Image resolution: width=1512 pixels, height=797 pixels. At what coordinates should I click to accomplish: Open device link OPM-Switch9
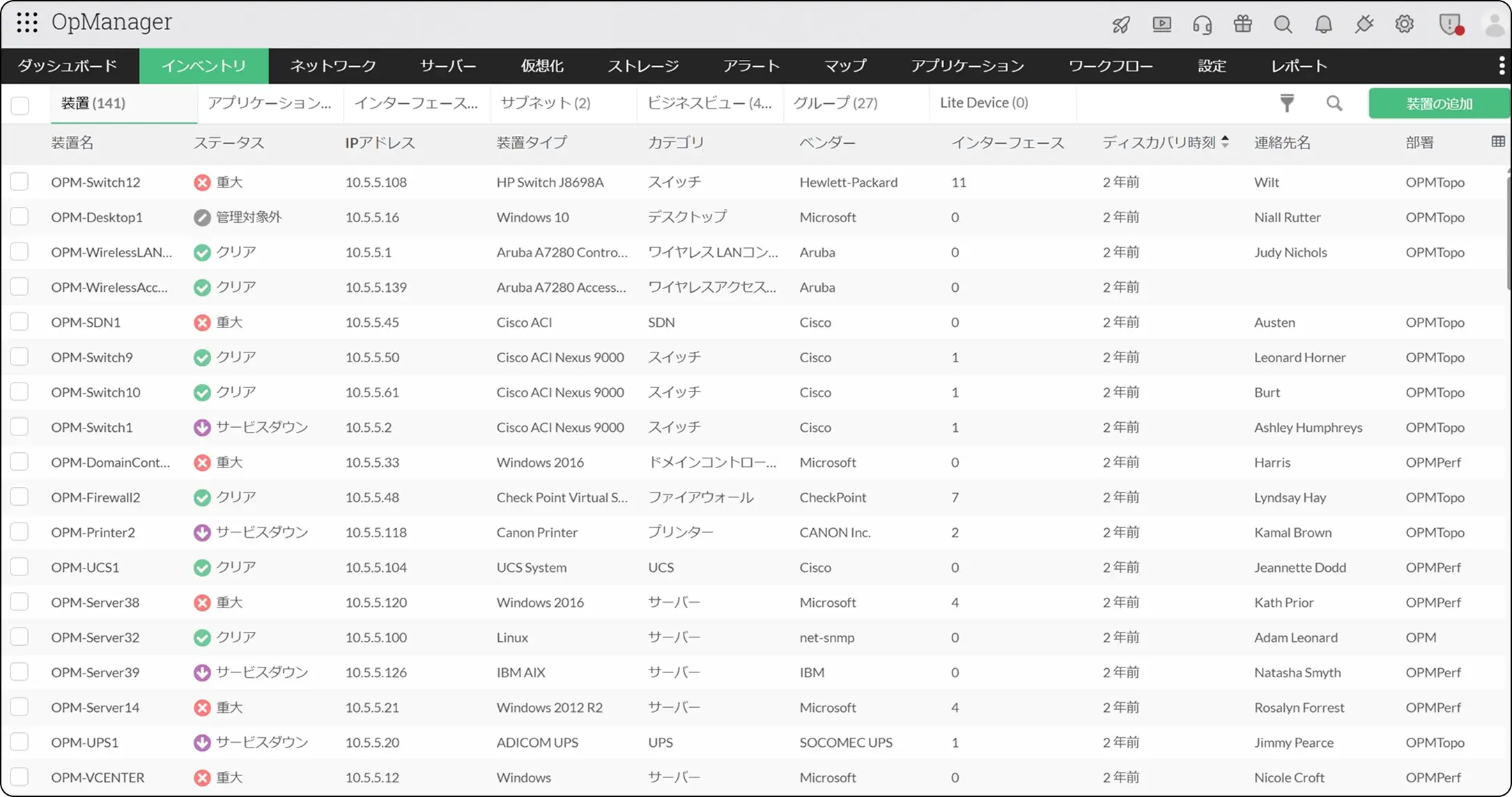[92, 357]
